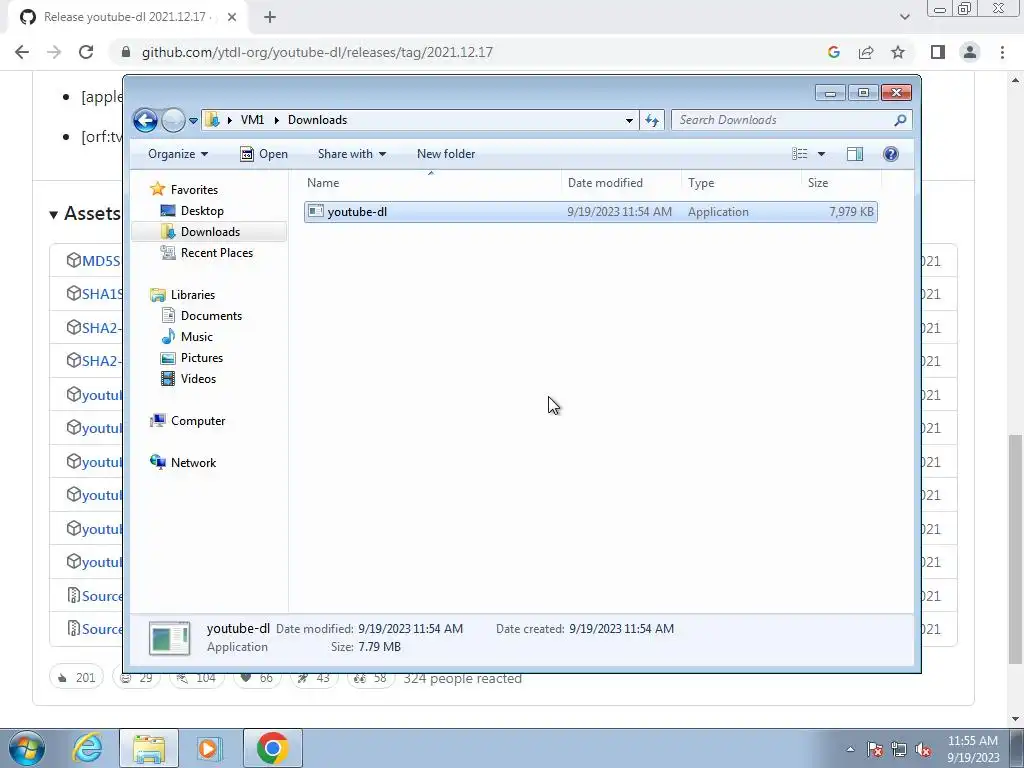Select the youtube-dl file row
Screen dimensions: 1024x768
click(x=590, y=212)
